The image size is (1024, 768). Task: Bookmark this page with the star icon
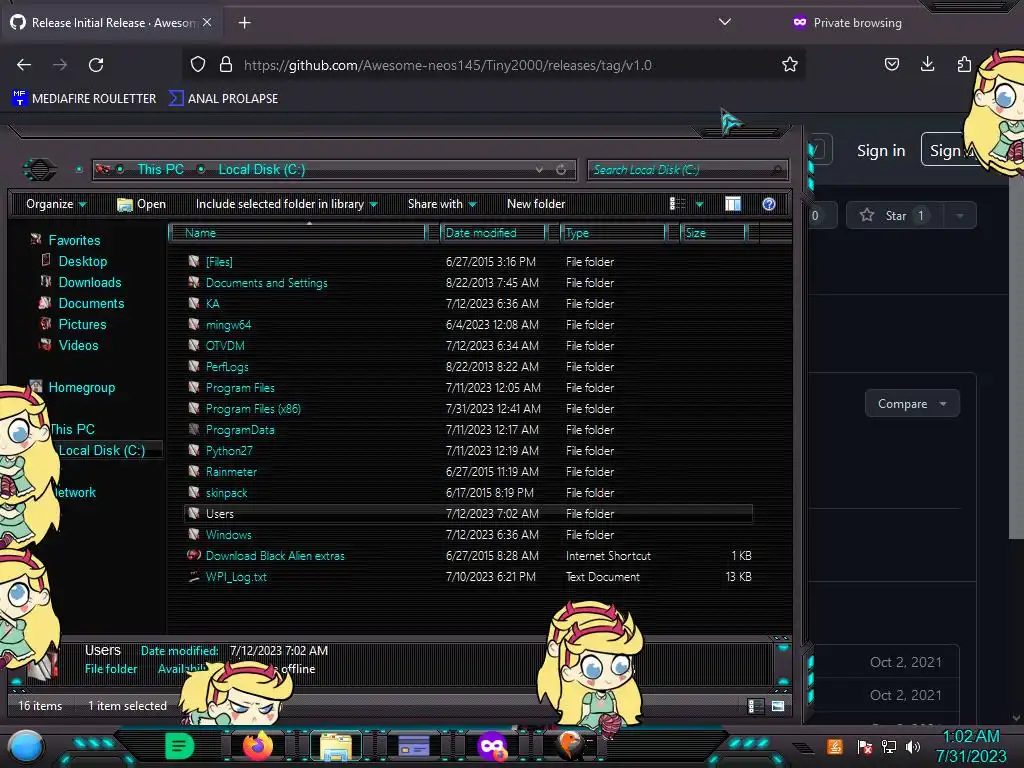coord(790,64)
